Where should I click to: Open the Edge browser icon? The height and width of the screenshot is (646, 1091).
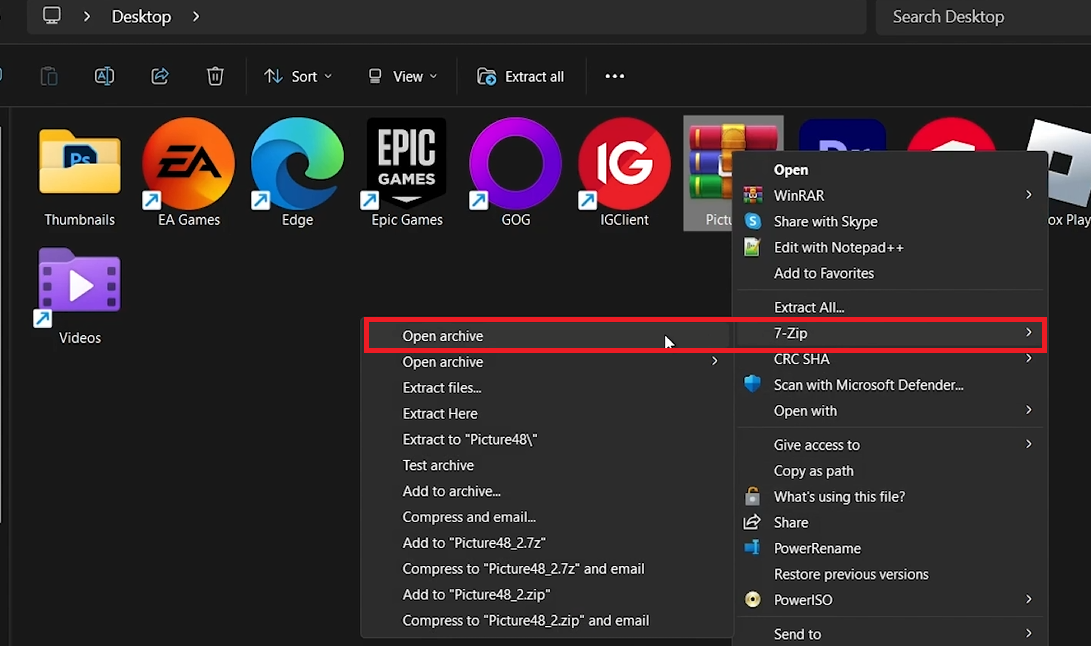pyautogui.click(x=295, y=163)
